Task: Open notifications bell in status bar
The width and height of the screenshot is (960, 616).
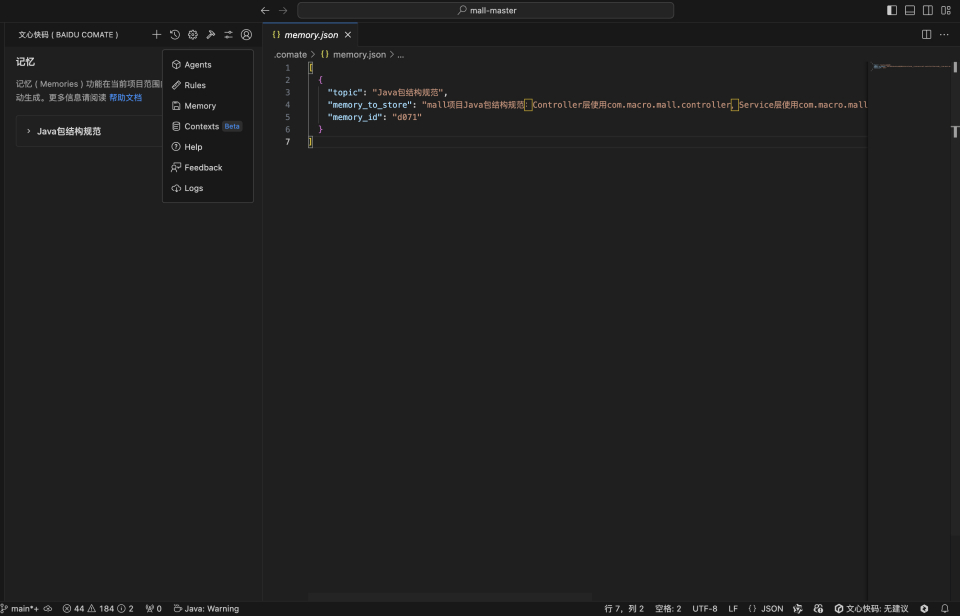Action: [x=944, y=608]
